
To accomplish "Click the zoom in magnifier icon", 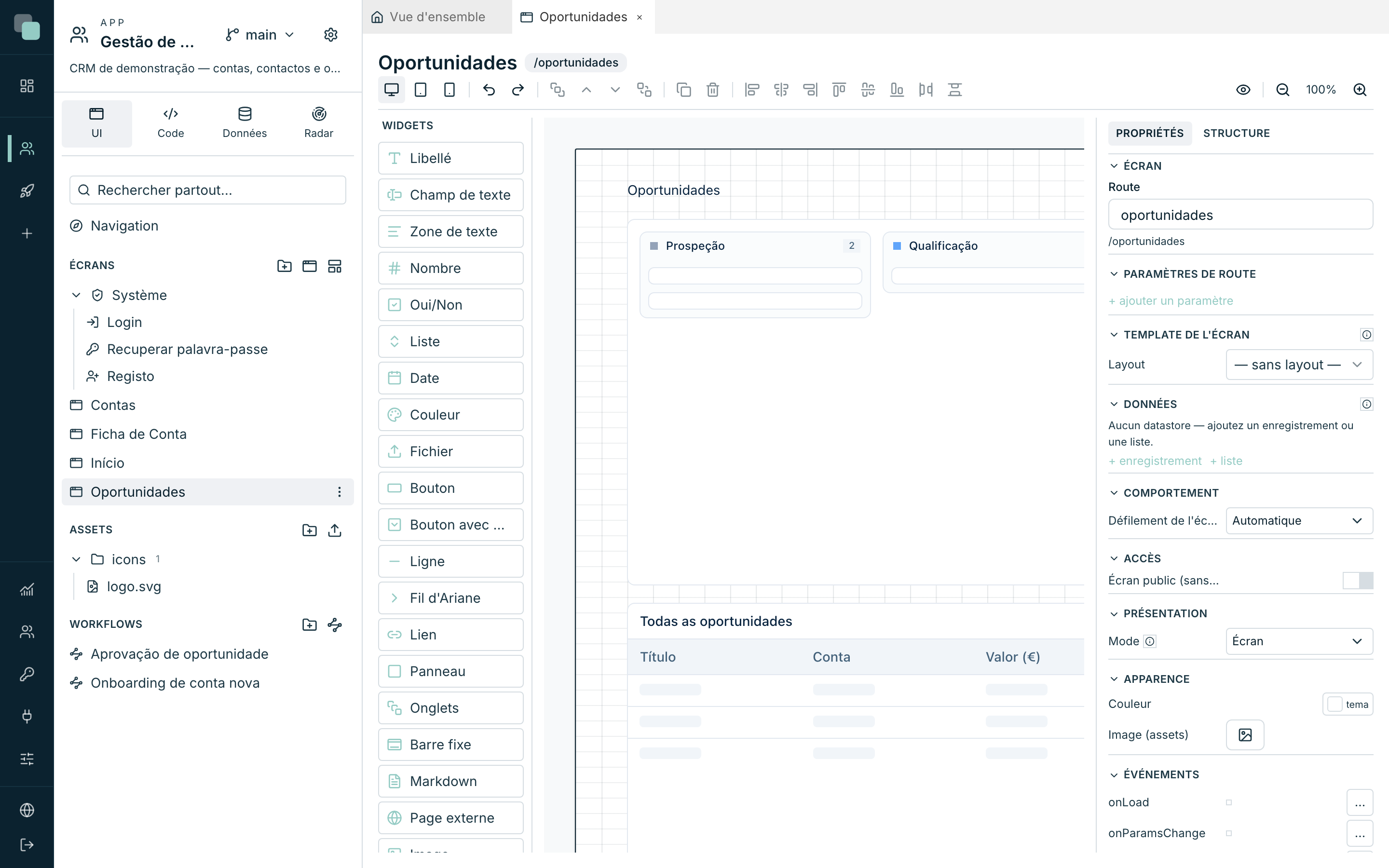I will tap(1360, 90).
